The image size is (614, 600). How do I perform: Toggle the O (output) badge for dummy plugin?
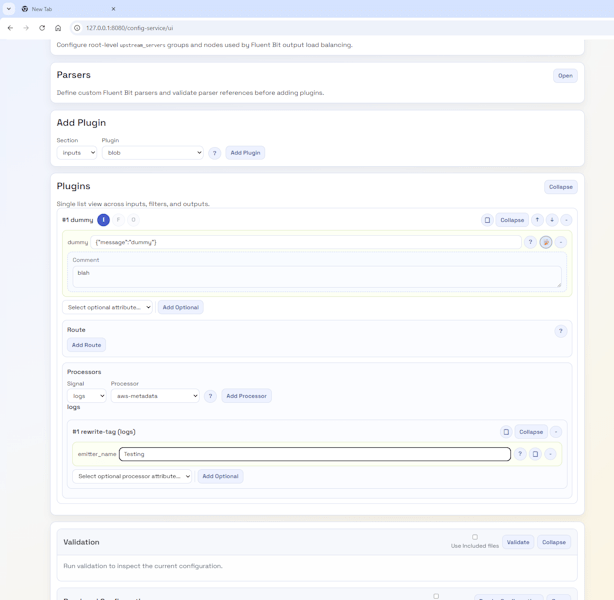pyautogui.click(x=133, y=220)
